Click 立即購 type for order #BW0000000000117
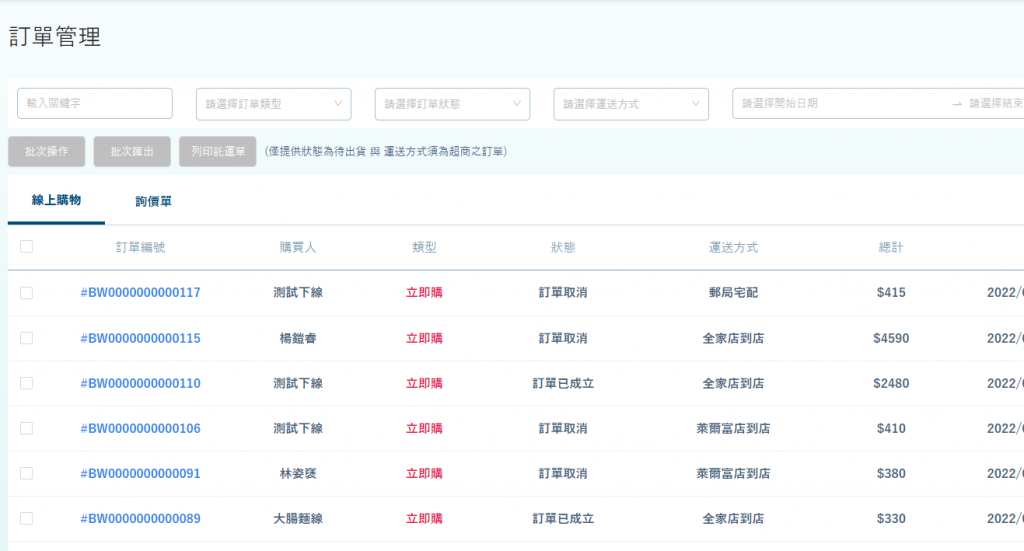Image resolution: width=1024 pixels, height=551 pixels. pyautogui.click(x=424, y=292)
